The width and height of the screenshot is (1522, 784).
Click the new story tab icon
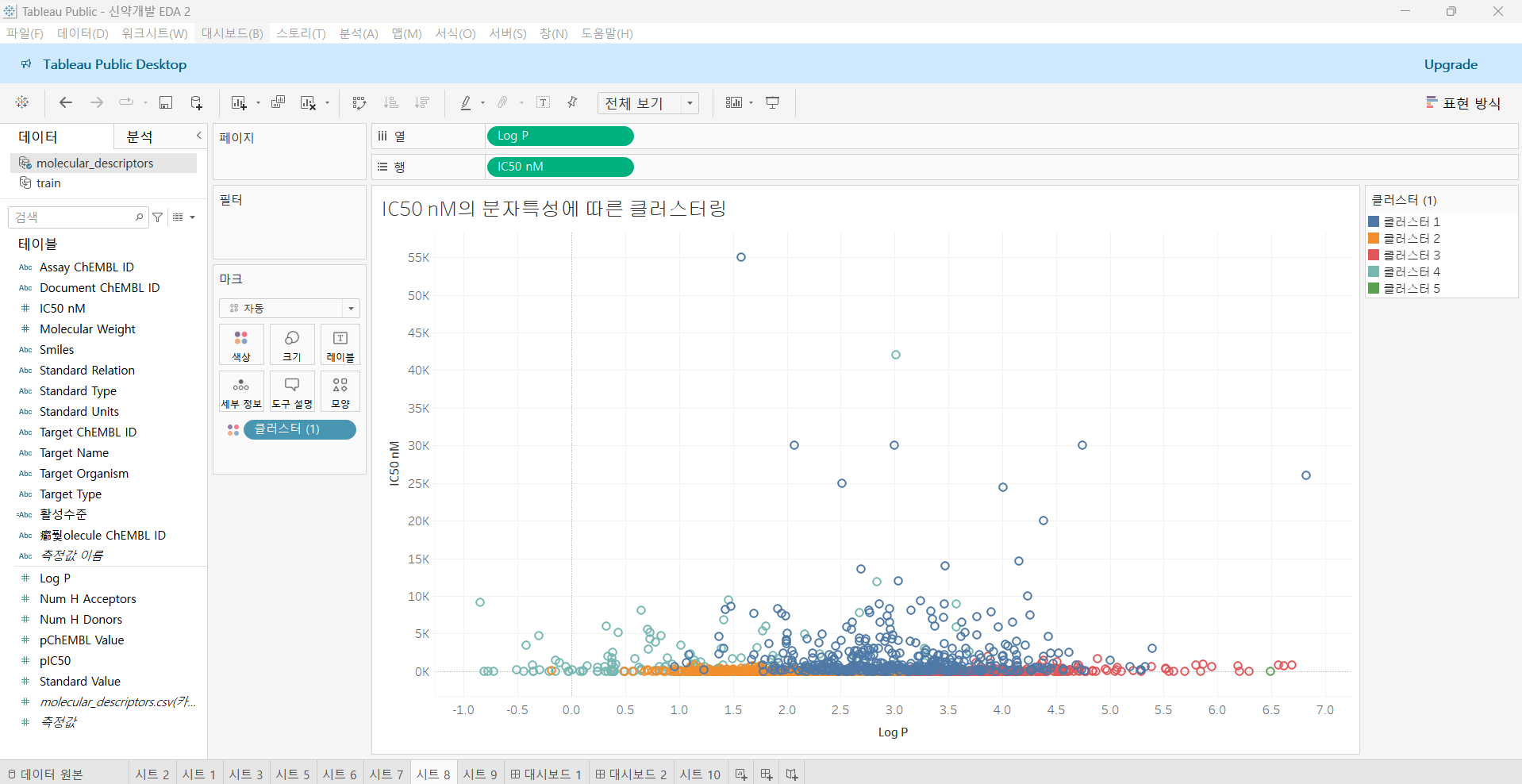(792, 774)
